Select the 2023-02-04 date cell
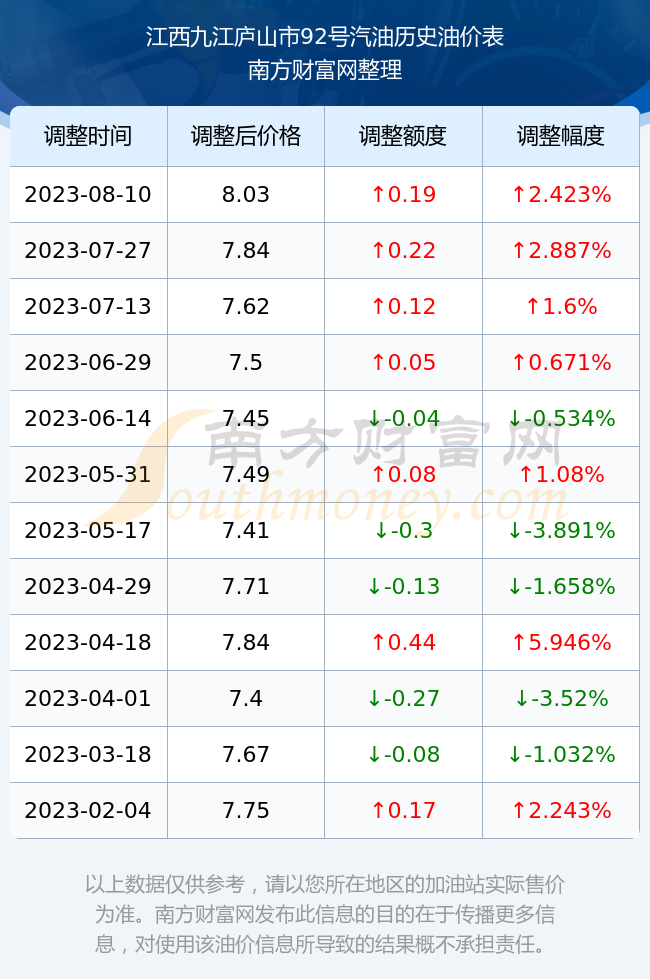Viewport: 650px width, 980px height. pos(88,811)
